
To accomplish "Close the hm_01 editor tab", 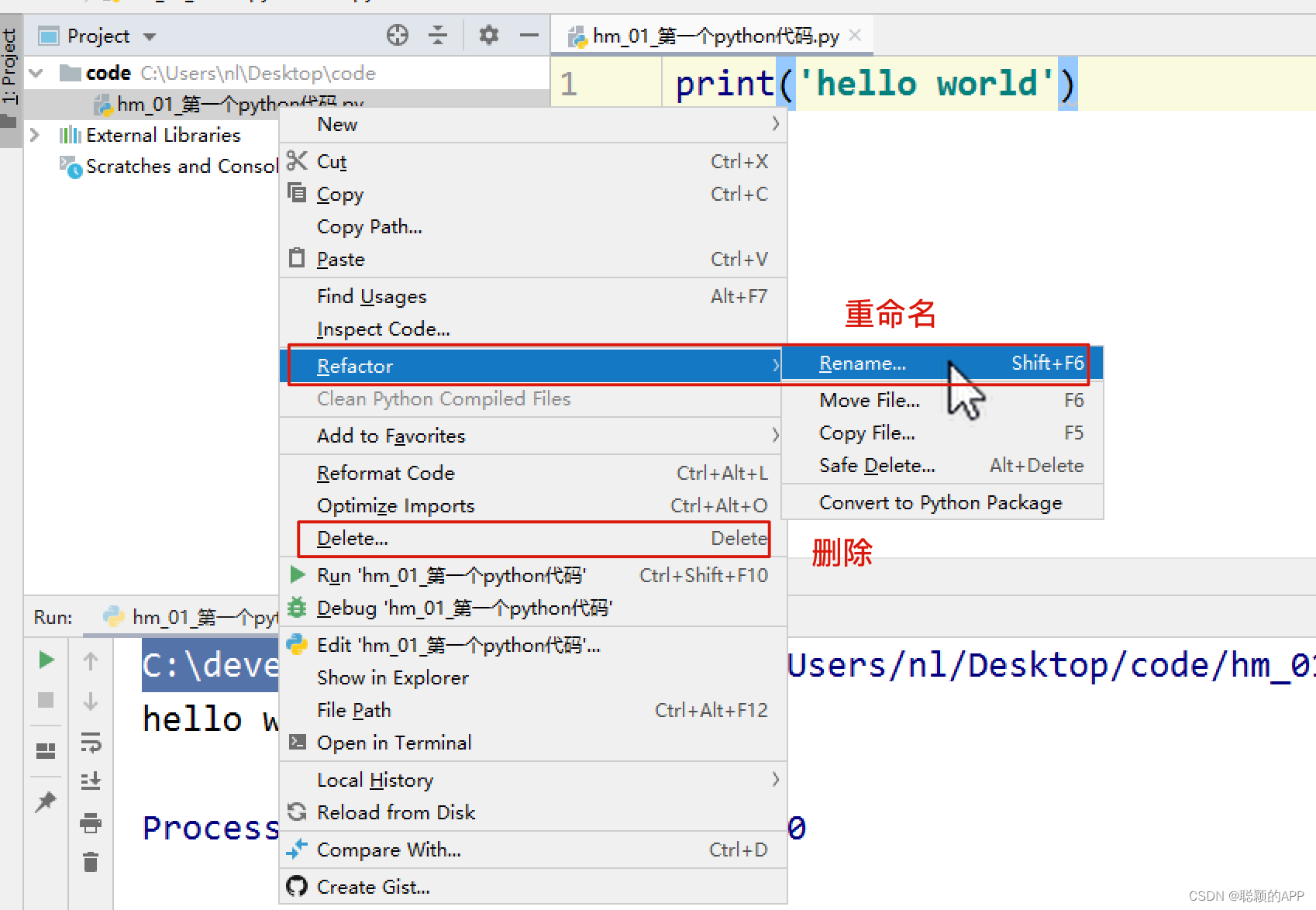I will 855,35.
